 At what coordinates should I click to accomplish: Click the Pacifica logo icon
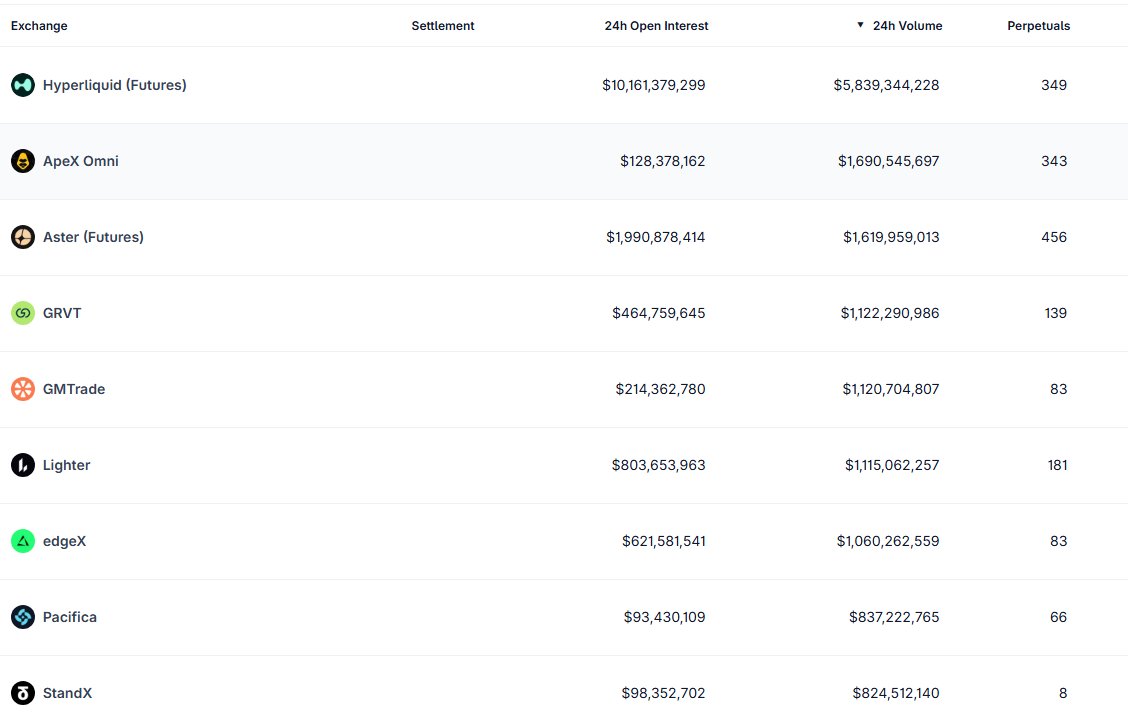[x=23, y=617]
